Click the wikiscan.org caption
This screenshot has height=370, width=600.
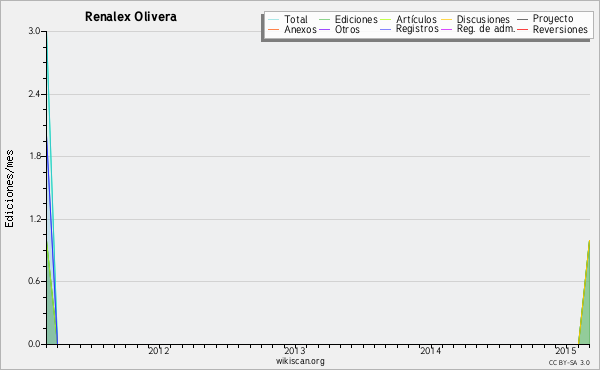(300, 361)
